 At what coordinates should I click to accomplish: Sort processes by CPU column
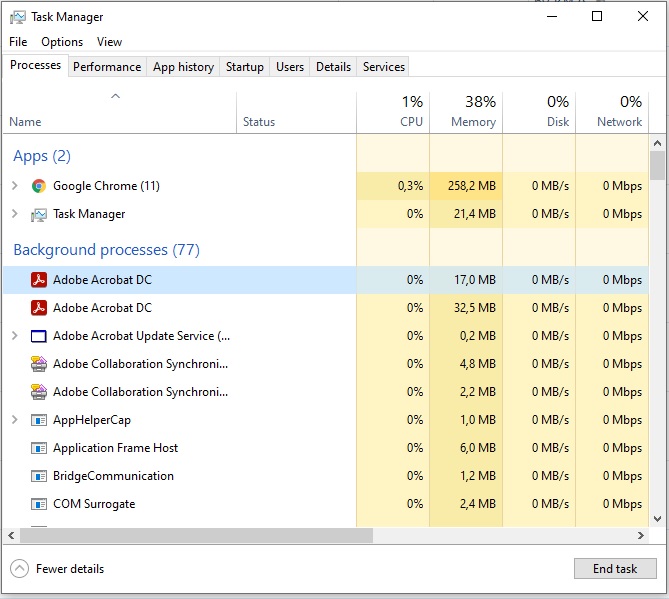[x=393, y=112]
